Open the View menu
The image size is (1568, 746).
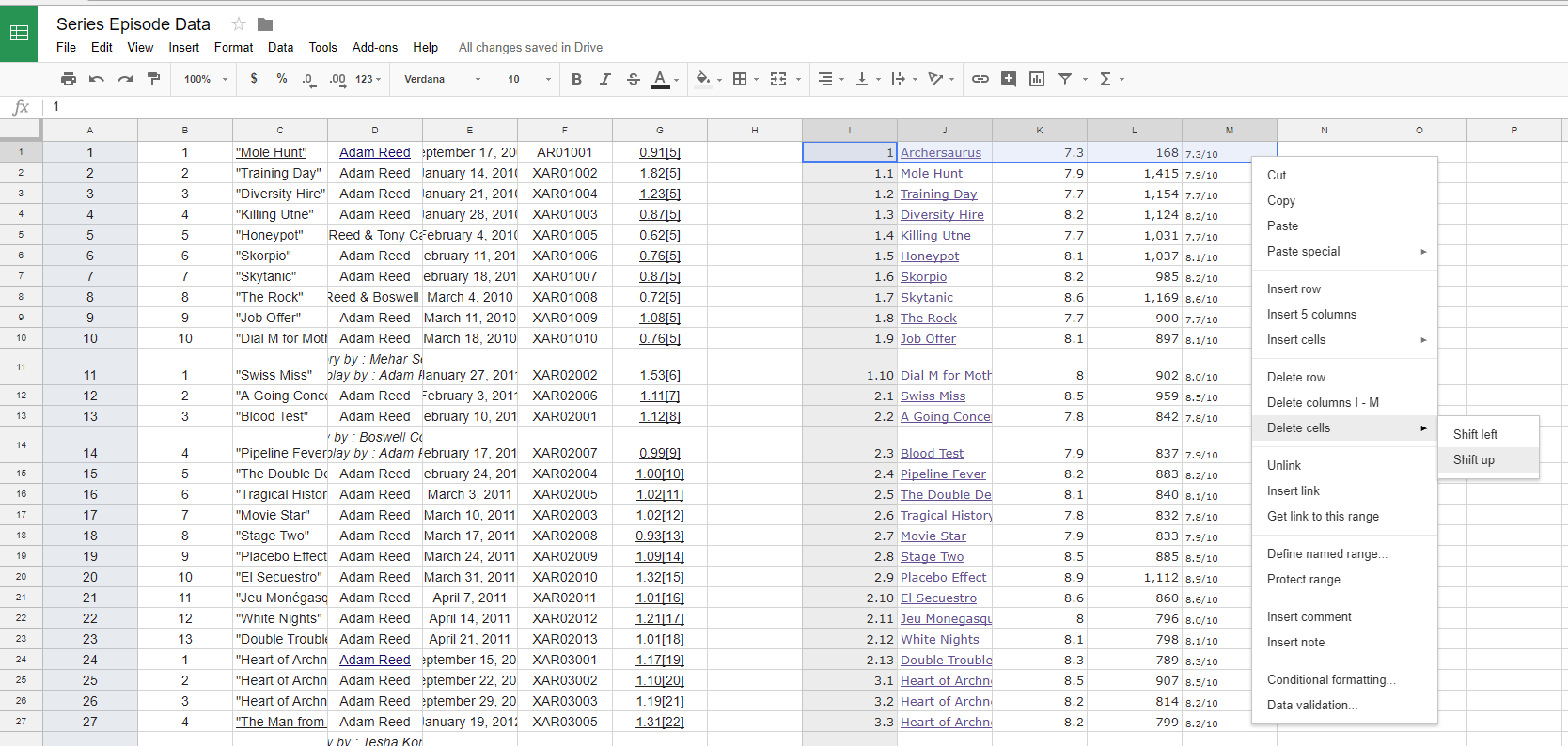click(140, 47)
